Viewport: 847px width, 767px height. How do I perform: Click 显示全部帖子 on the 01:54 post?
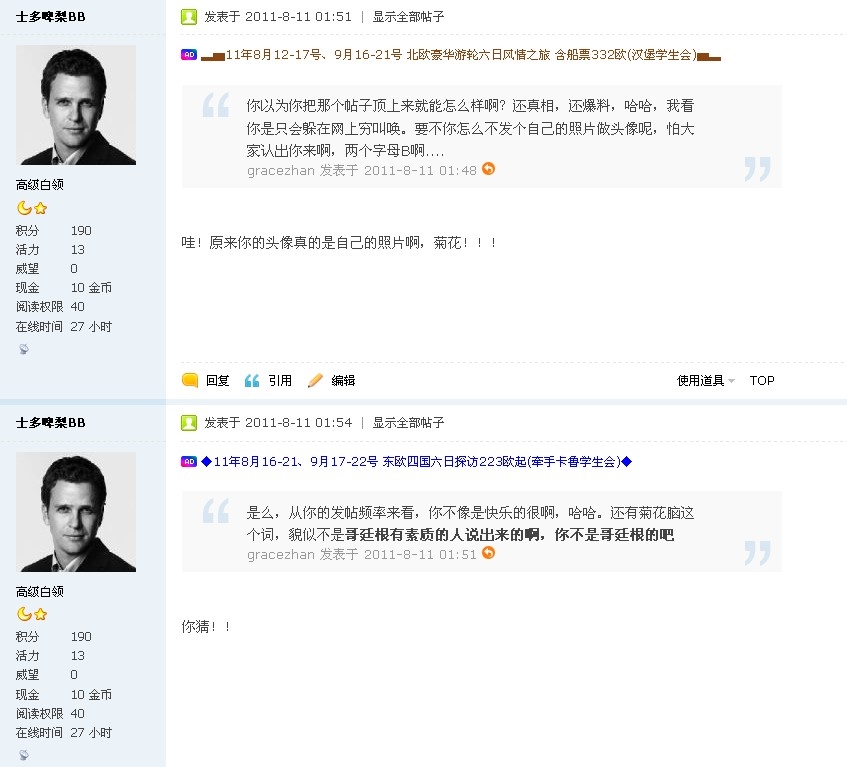pyautogui.click(x=408, y=423)
